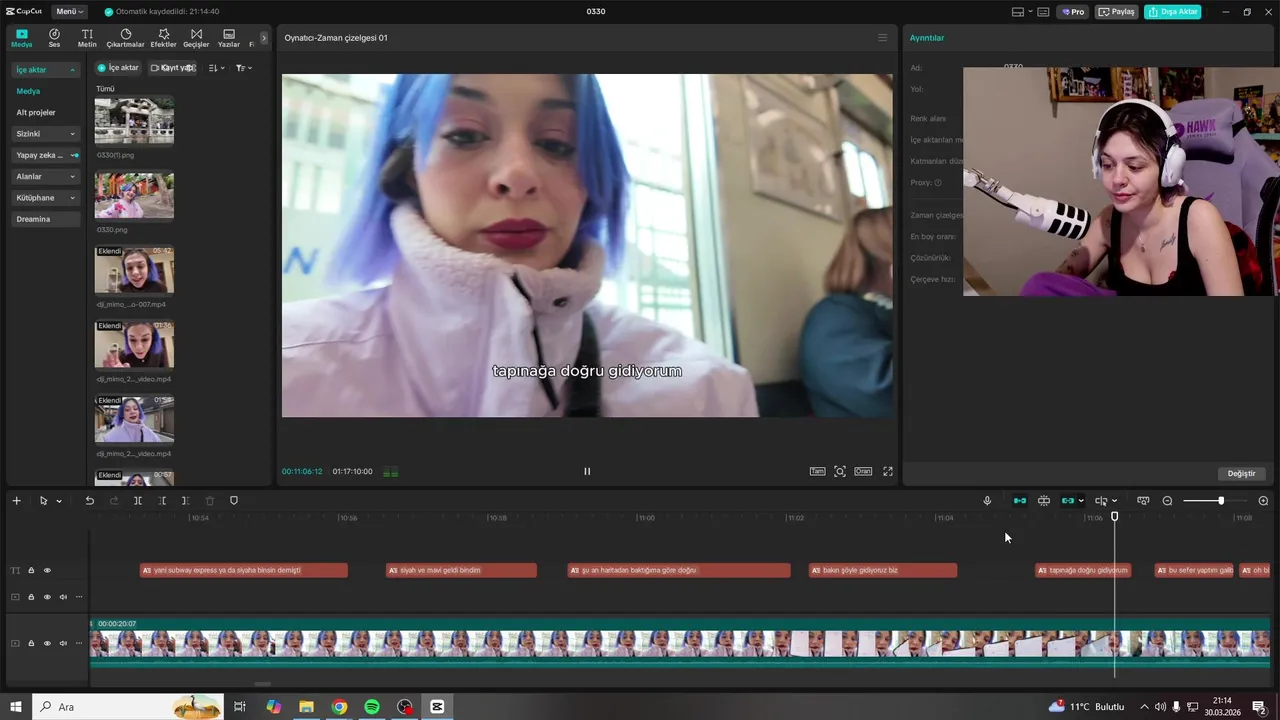Open the player panel hamburger menu
The image size is (1280, 720).
882,38
